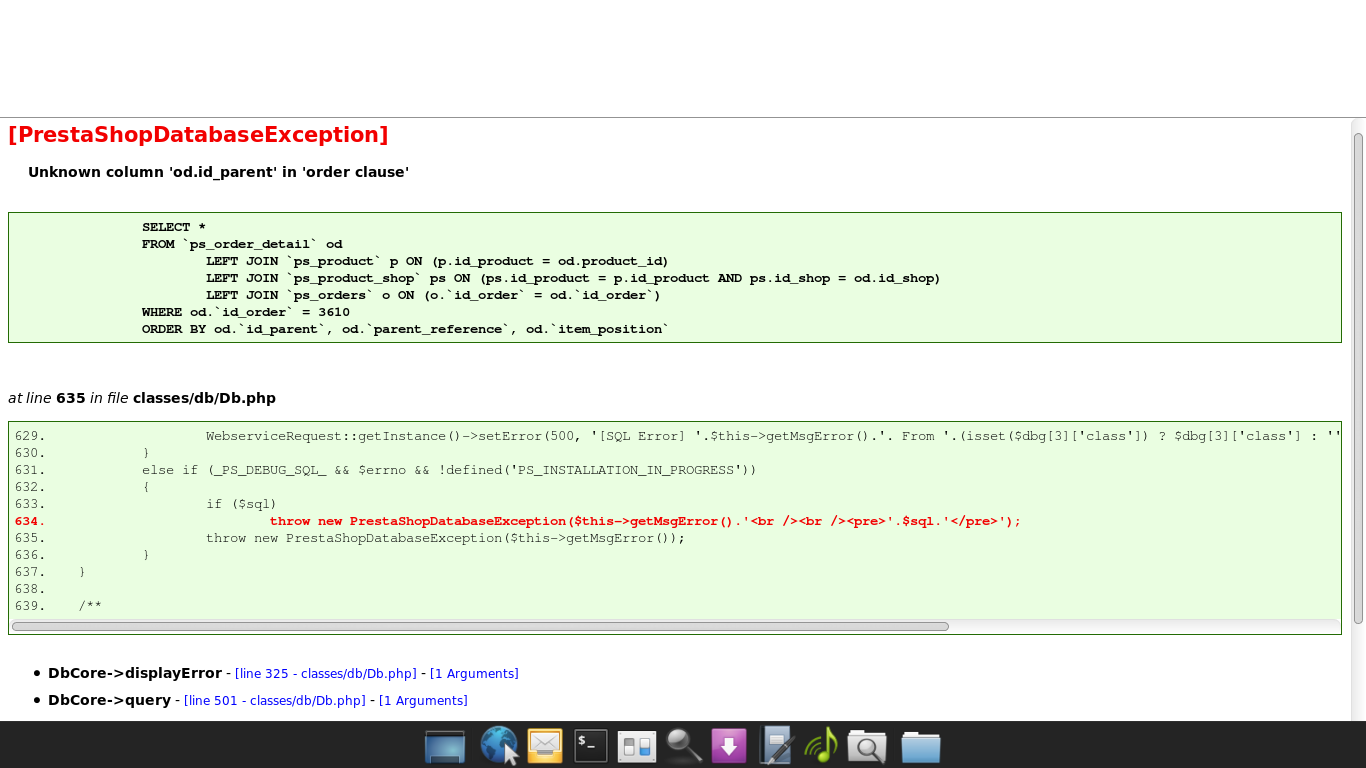
Task: Click code line 633 with if ($sql)
Action: (146, 504)
